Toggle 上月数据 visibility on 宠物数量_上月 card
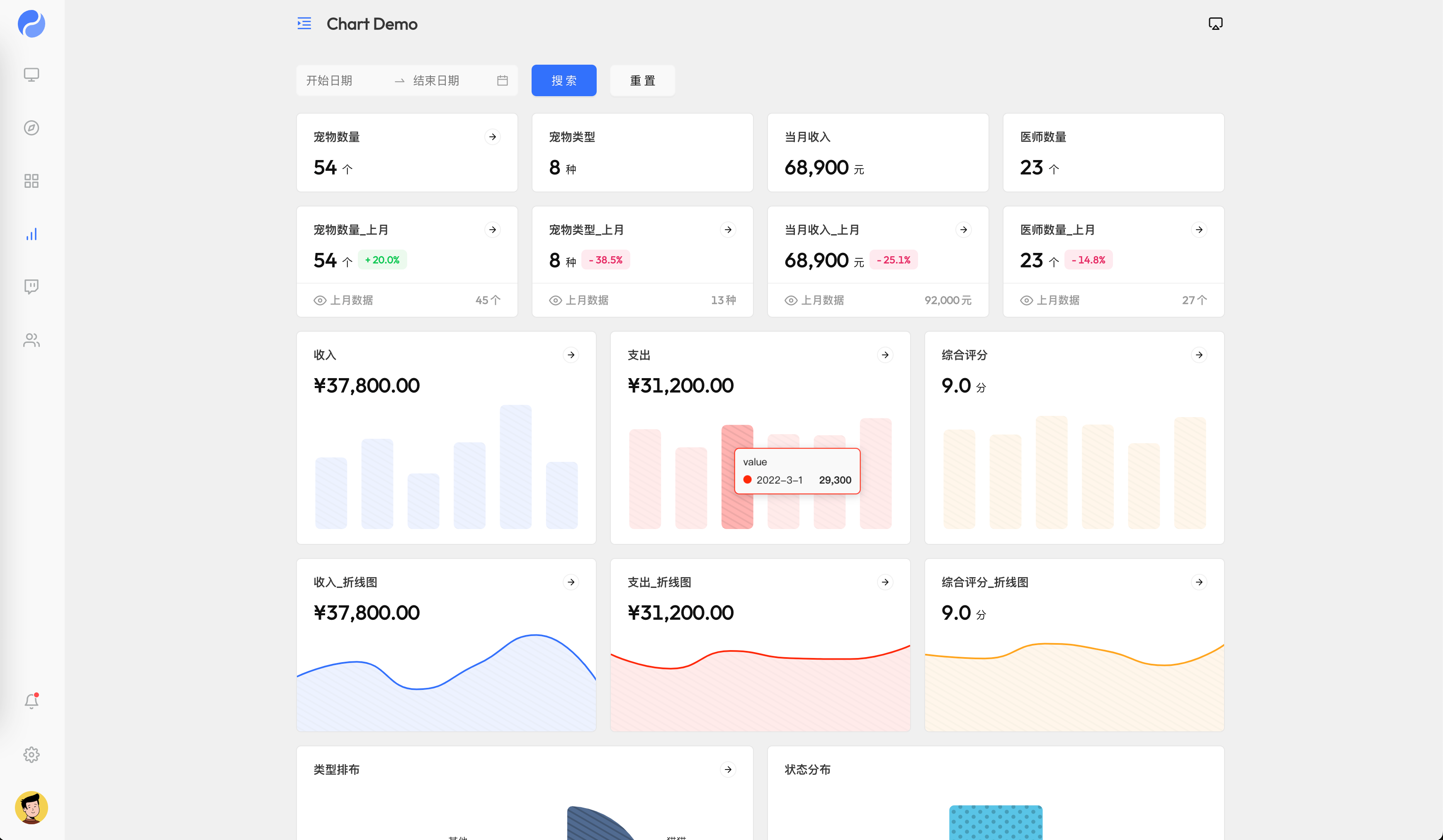The height and width of the screenshot is (840, 1443). click(x=320, y=300)
